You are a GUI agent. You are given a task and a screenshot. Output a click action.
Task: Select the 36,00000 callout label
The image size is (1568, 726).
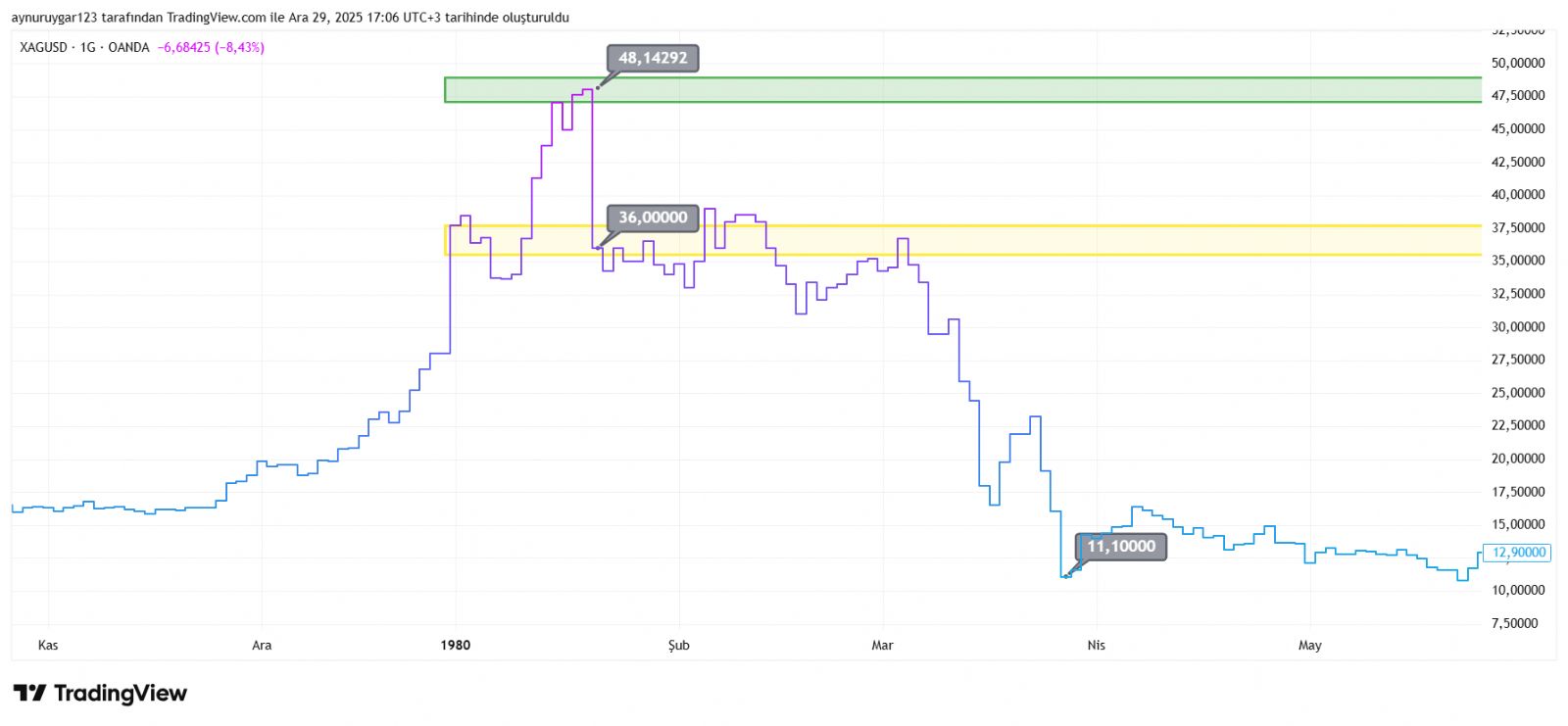[x=653, y=218]
